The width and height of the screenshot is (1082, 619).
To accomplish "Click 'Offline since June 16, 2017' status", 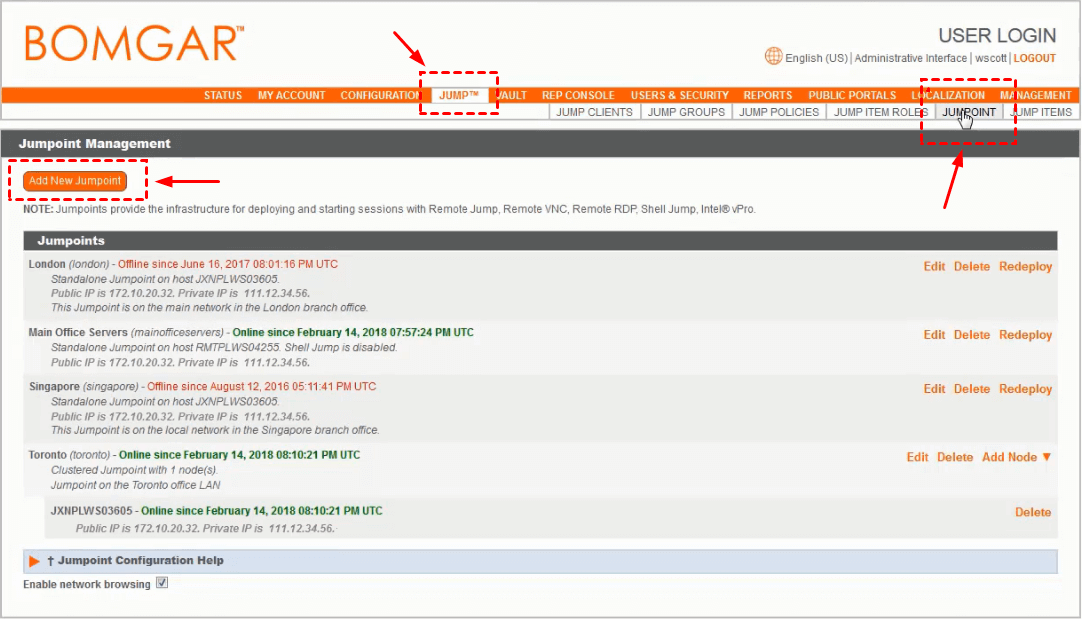I will pos(228,264).
